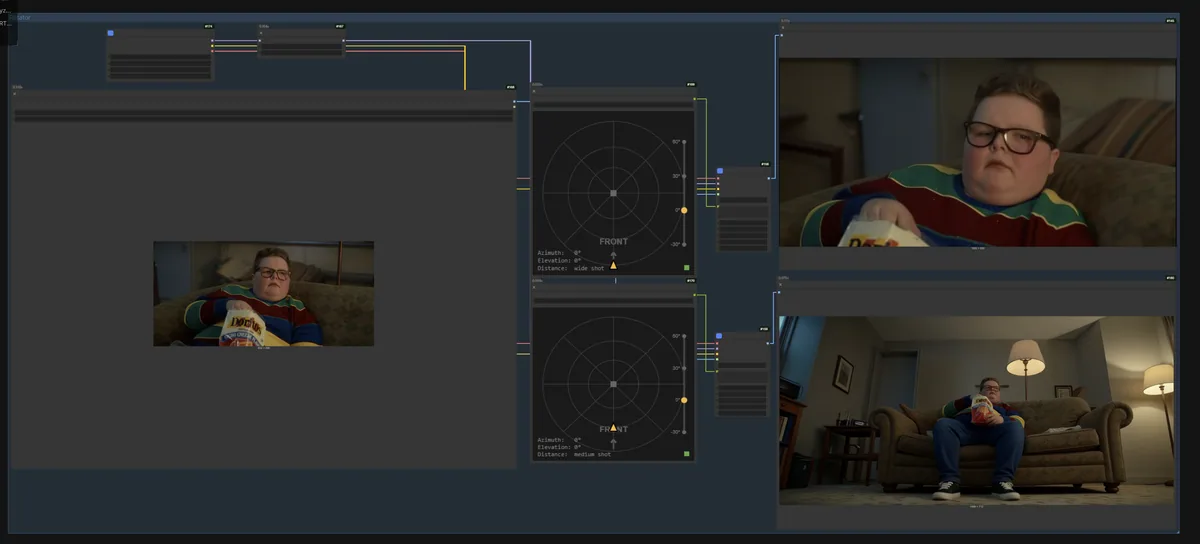Image resolution: width=1200 pixels, height=544 pixels.
Task: Click the blue square icon on the node beside the medium shot widget
Action: pos(718,336)
